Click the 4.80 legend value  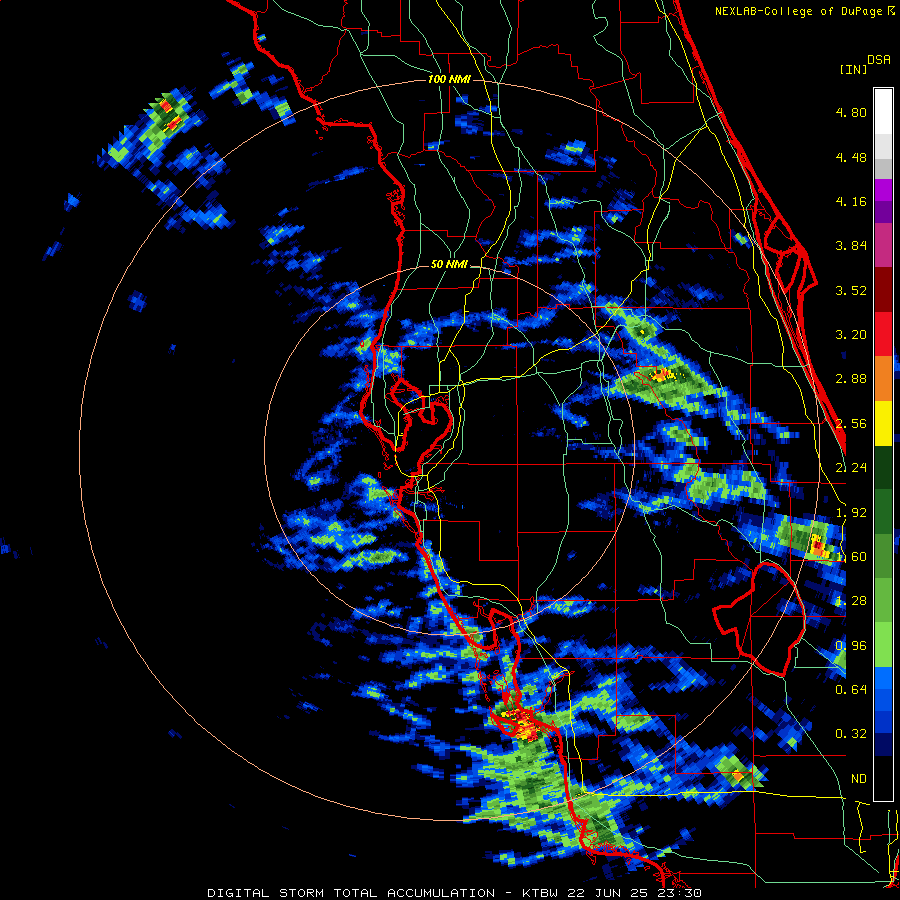[x=851, y=112]
